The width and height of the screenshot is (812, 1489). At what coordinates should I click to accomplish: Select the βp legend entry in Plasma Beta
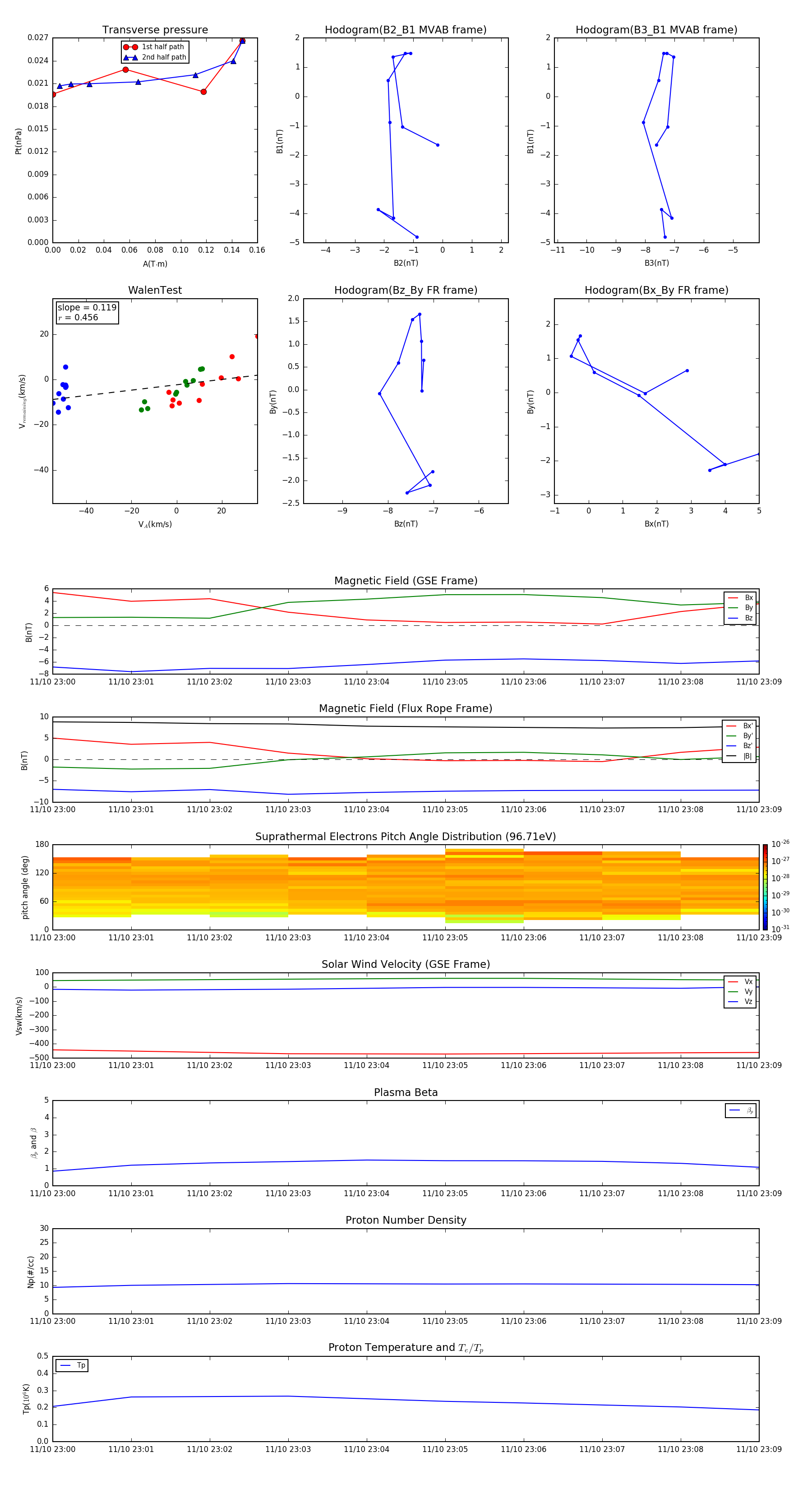pyautogui.click(x=741, y=1110)
